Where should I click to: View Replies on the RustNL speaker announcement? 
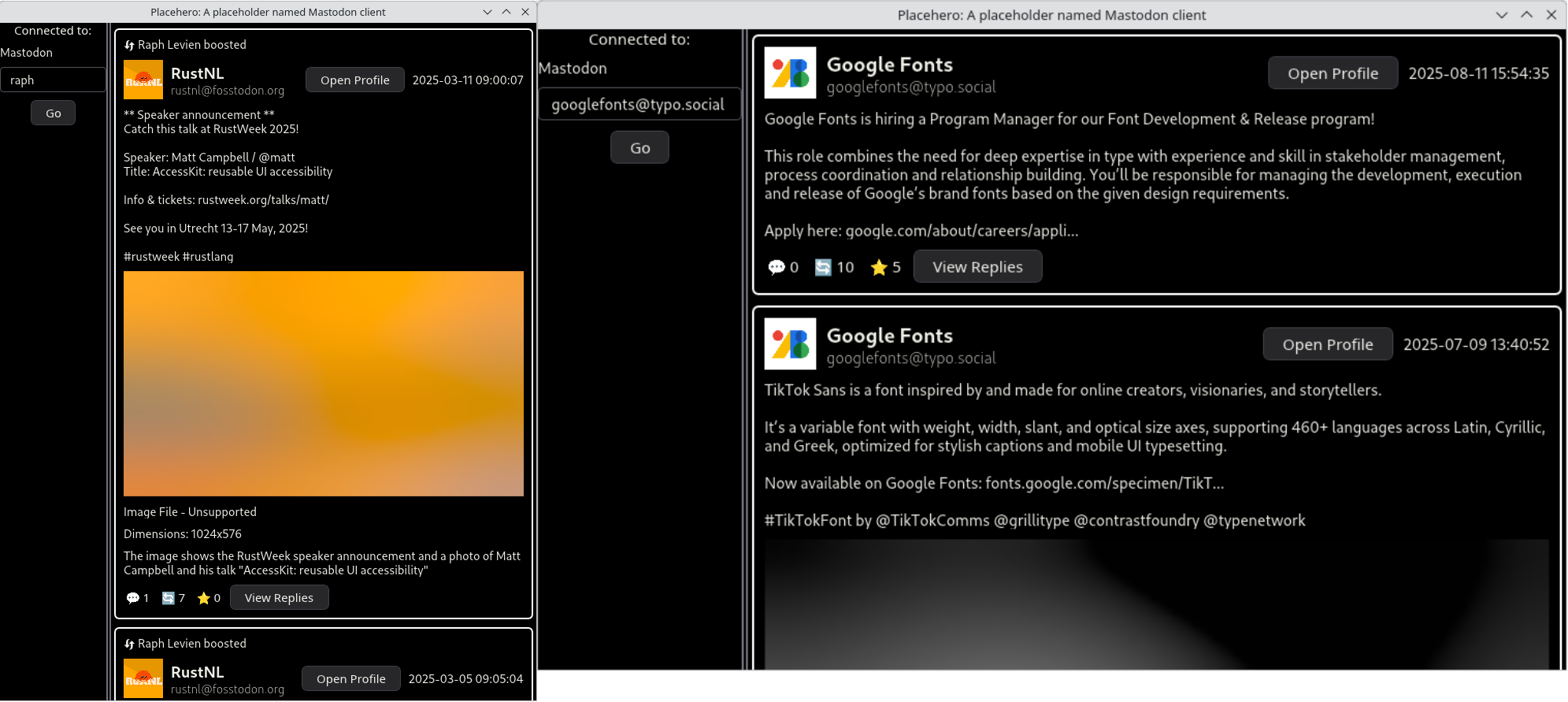[279, 597]
